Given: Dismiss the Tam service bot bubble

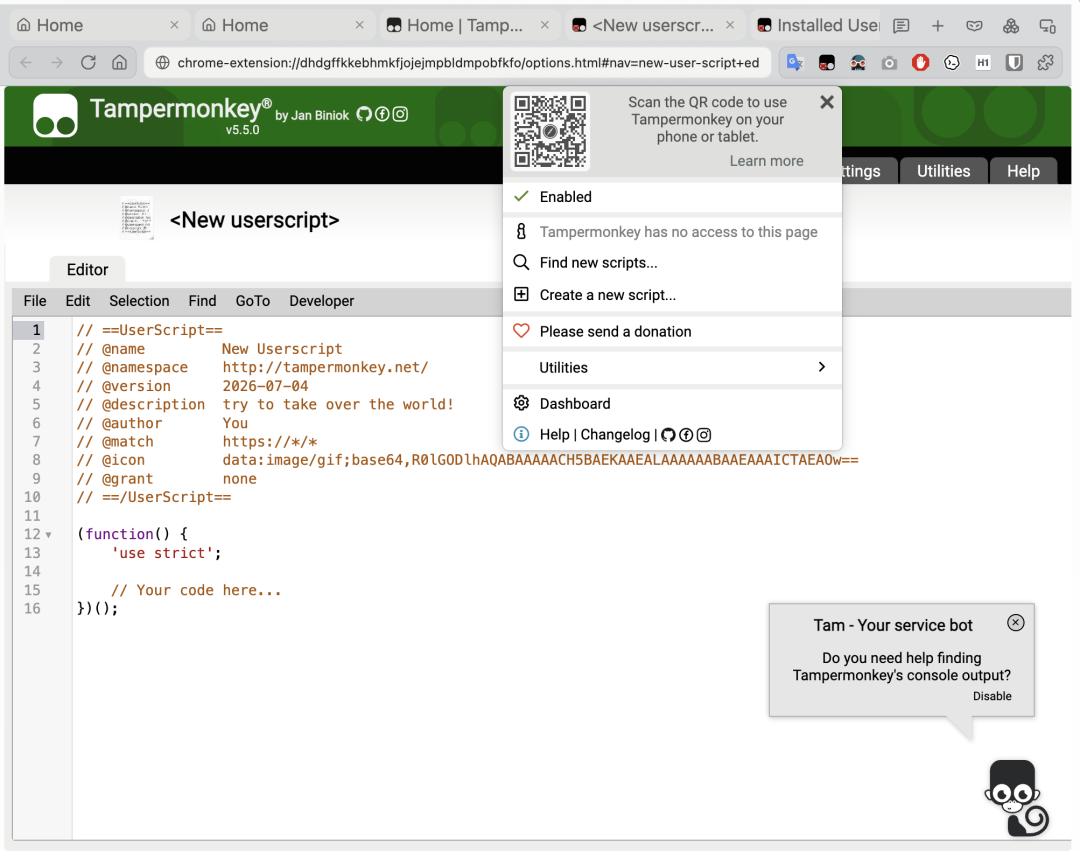Looking at the screenshot, I should (1015, 622).
